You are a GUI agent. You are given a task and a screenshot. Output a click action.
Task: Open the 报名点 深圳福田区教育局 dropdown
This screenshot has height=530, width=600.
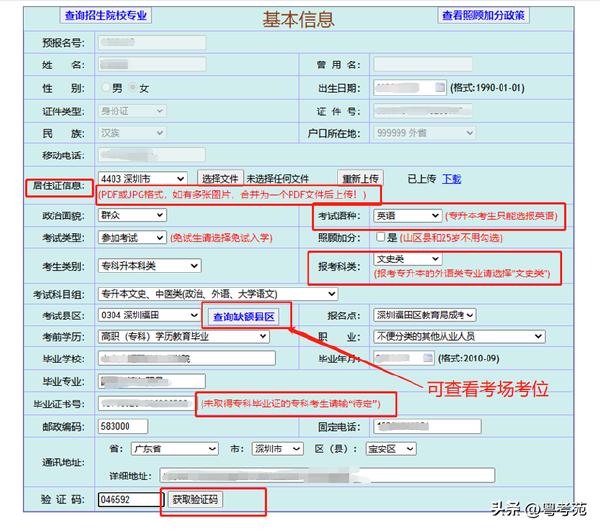click(425, 315)
